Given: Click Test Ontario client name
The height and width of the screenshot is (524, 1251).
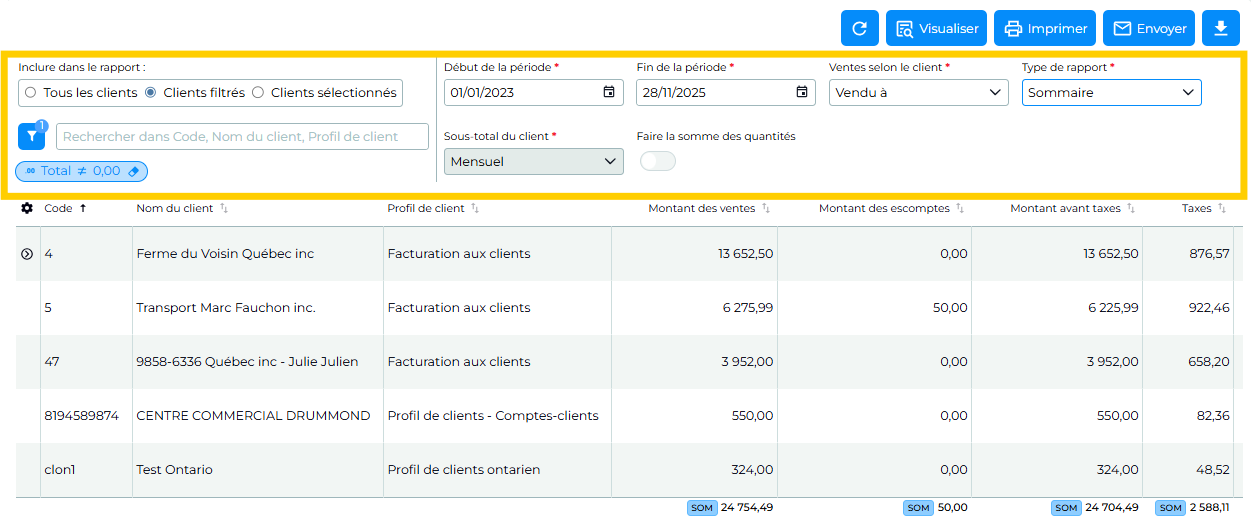Looking at the screenshot, I should point(174,470).
